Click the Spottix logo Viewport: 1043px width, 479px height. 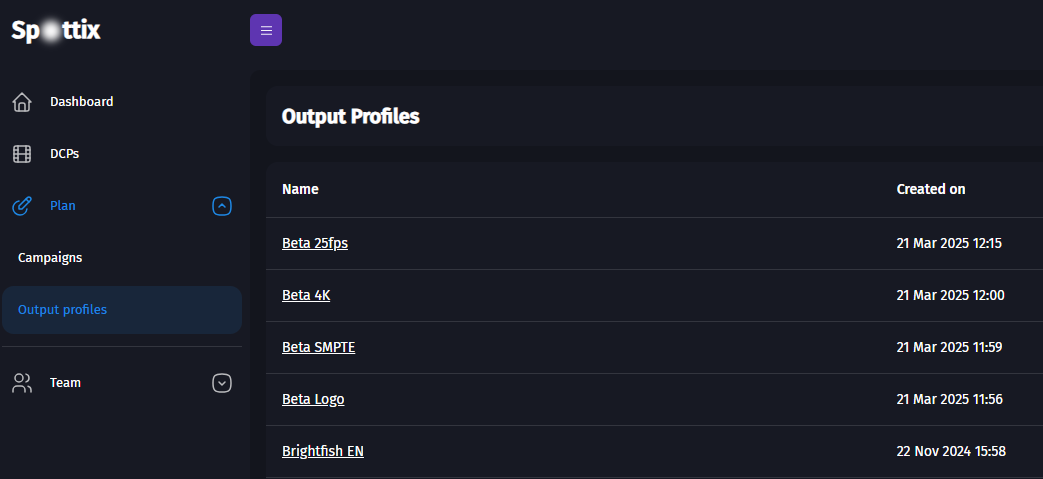point(56,31)
